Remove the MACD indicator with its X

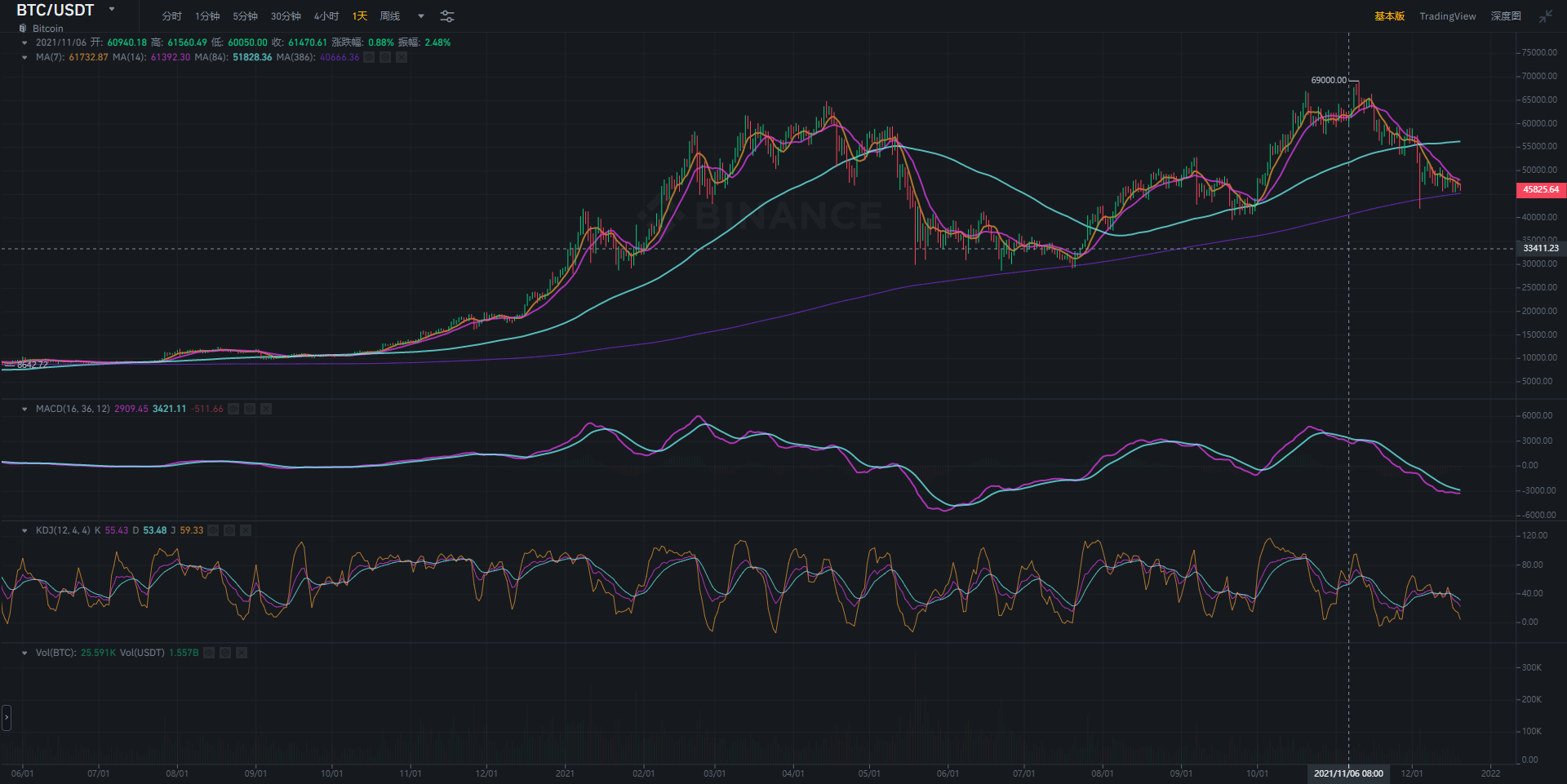pos(266,409)
